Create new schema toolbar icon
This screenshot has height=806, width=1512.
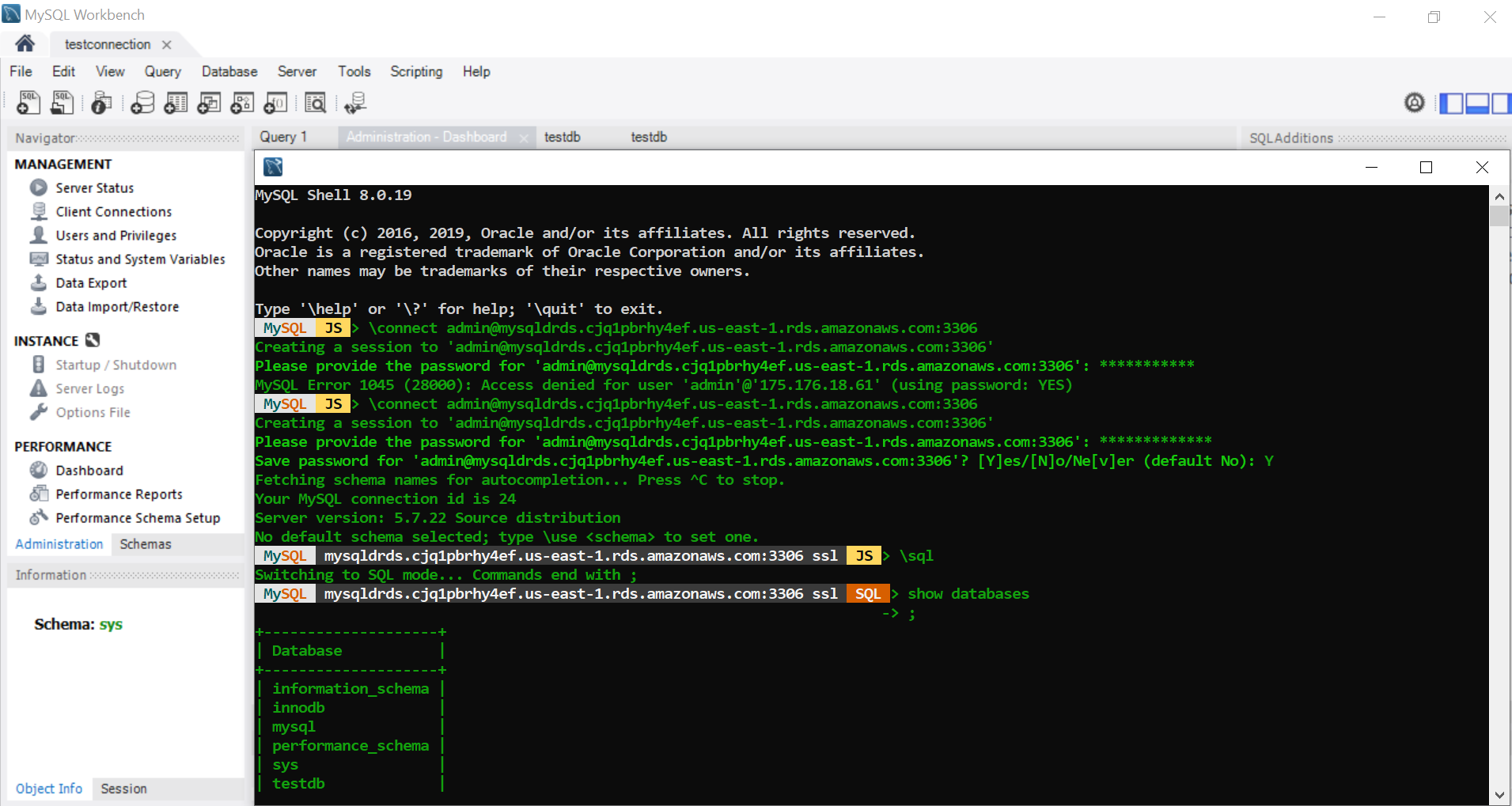pyautogui.click(x=142, y=103)
